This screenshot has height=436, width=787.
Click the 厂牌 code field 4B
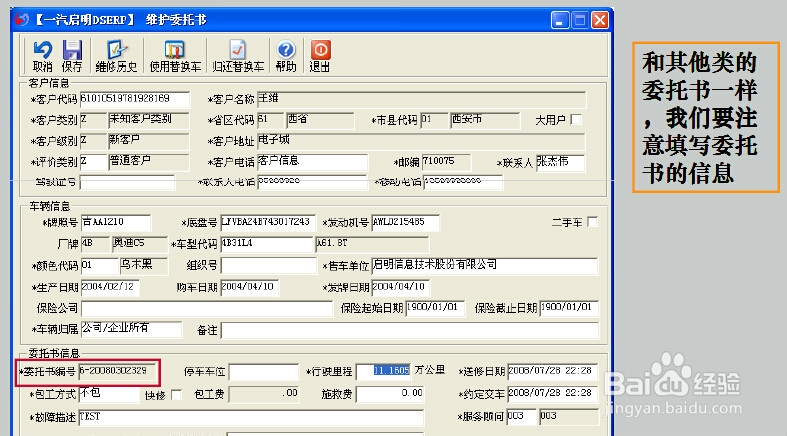pos(95,244)
